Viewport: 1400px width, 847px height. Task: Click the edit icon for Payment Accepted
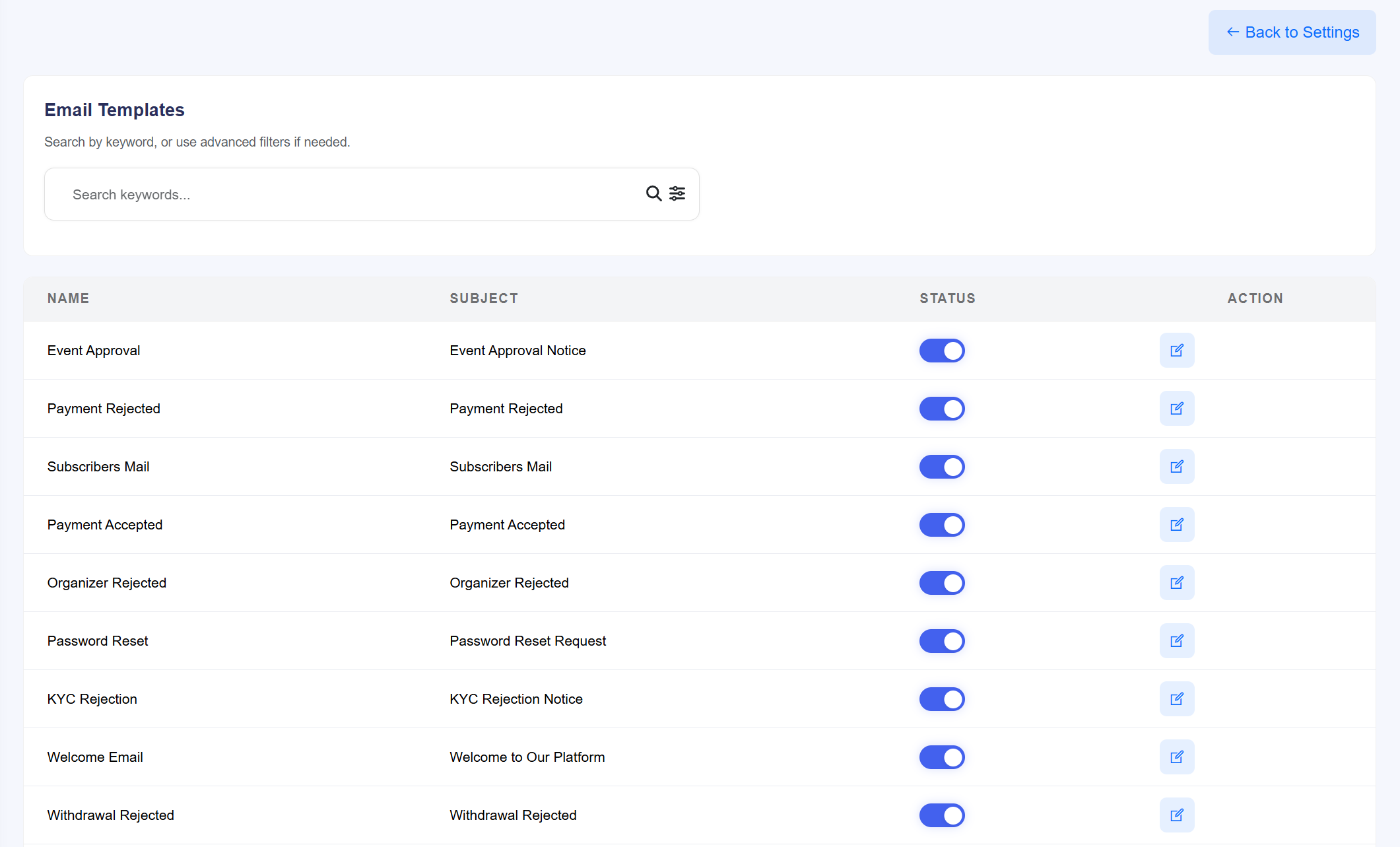coord(1177,524)
